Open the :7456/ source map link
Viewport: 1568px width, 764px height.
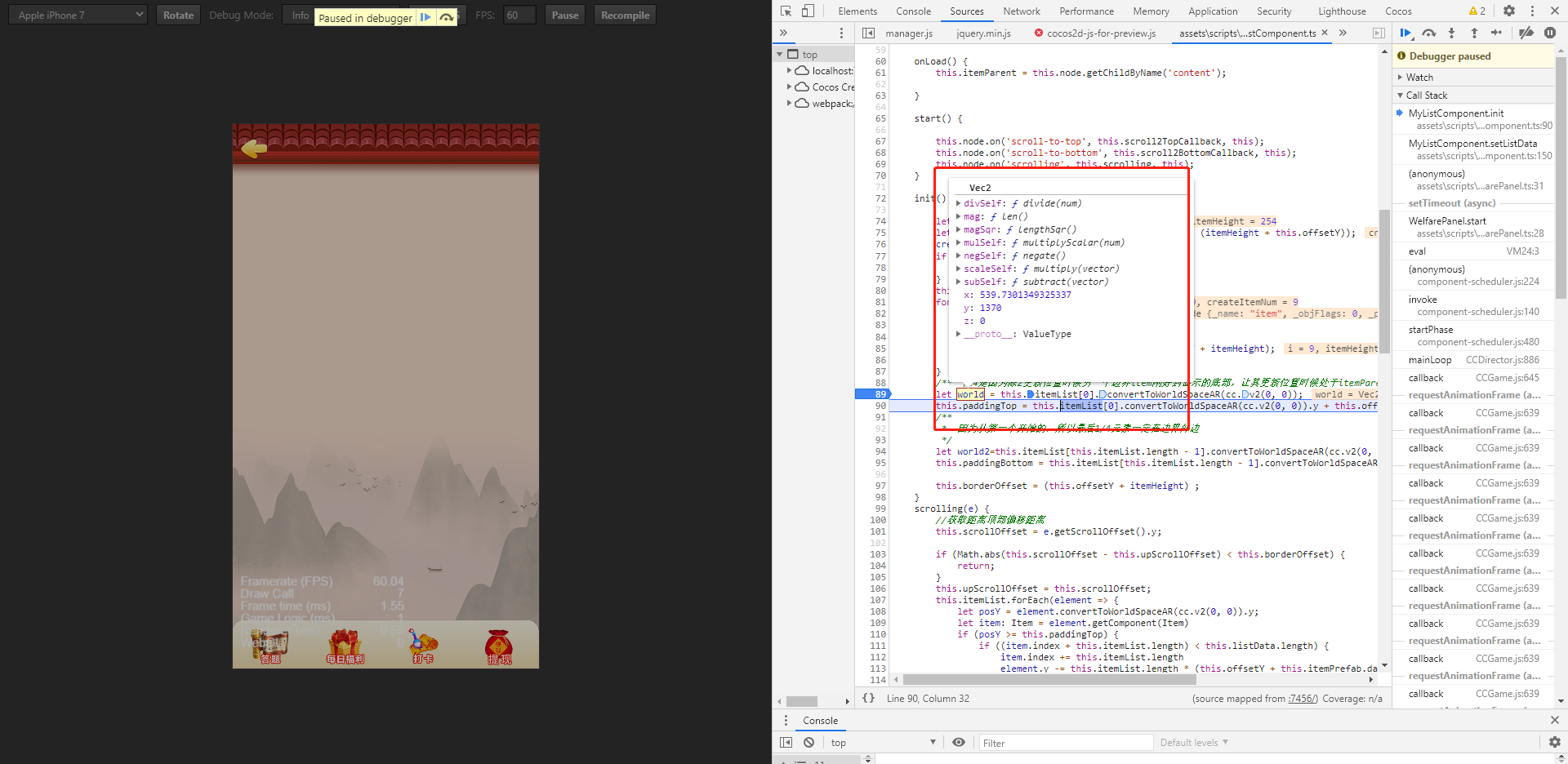[x=1303, y=699]
